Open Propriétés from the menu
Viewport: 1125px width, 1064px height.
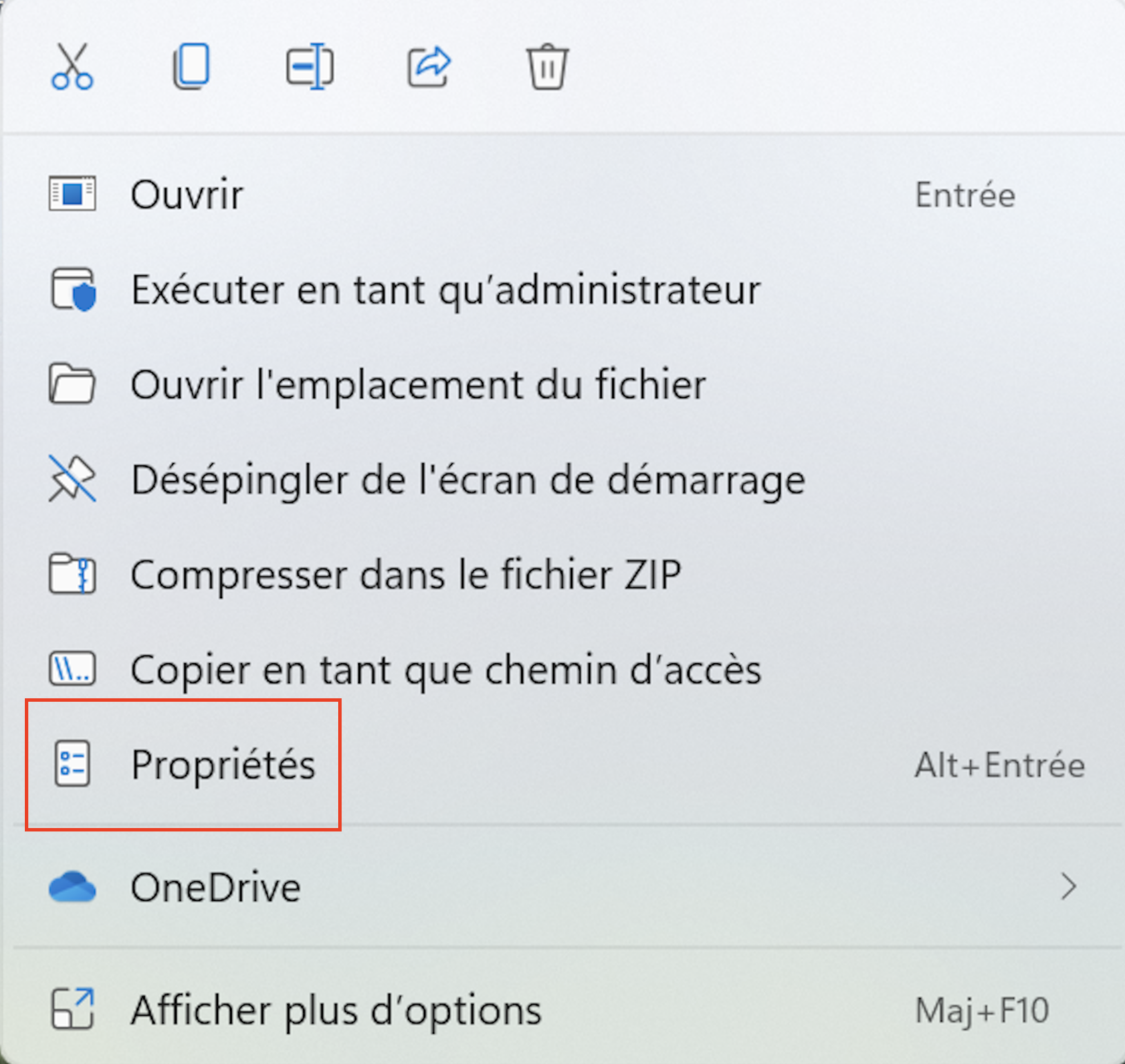pos(223,765)
